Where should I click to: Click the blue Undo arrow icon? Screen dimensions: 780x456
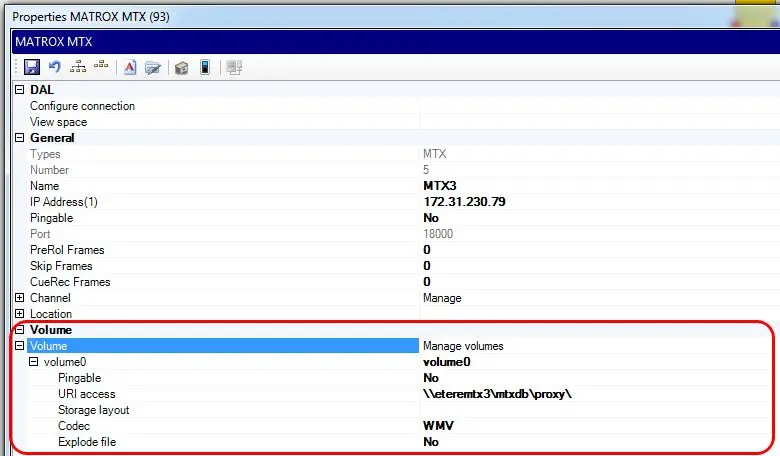coord(55,68)
